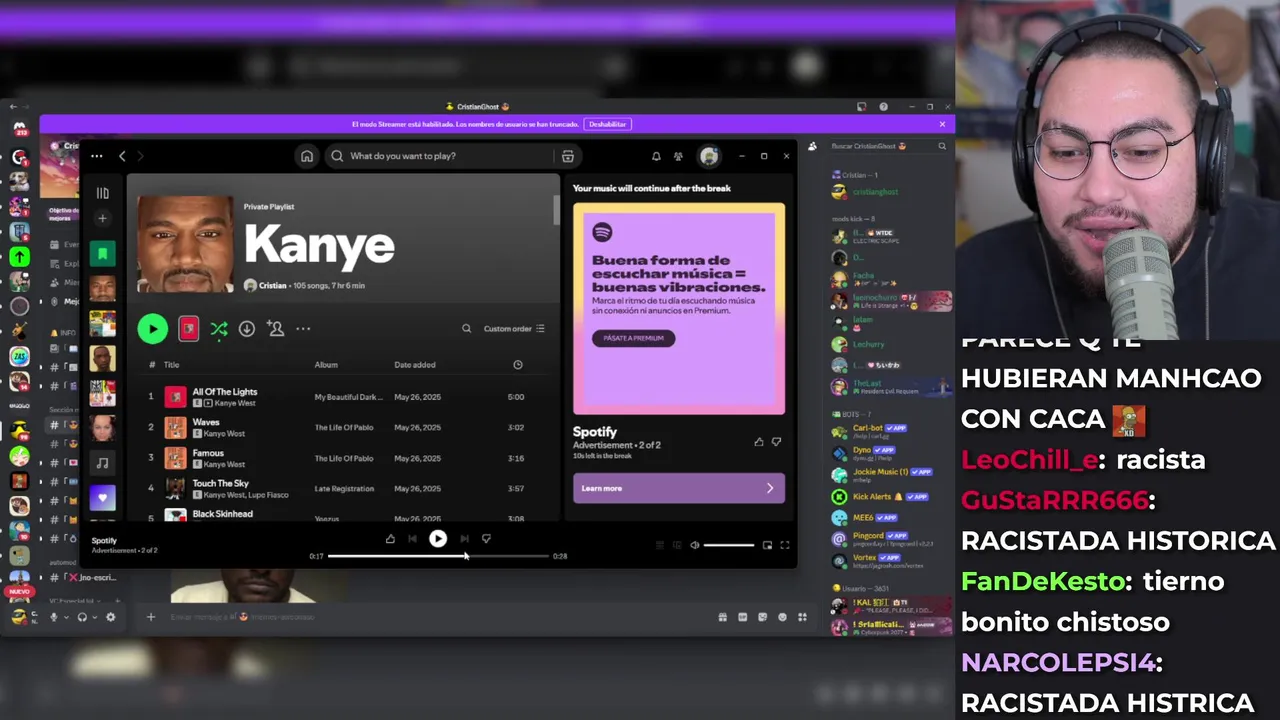Open the green bookmark tile in Spotify sidebar

[x=102, y=254]
